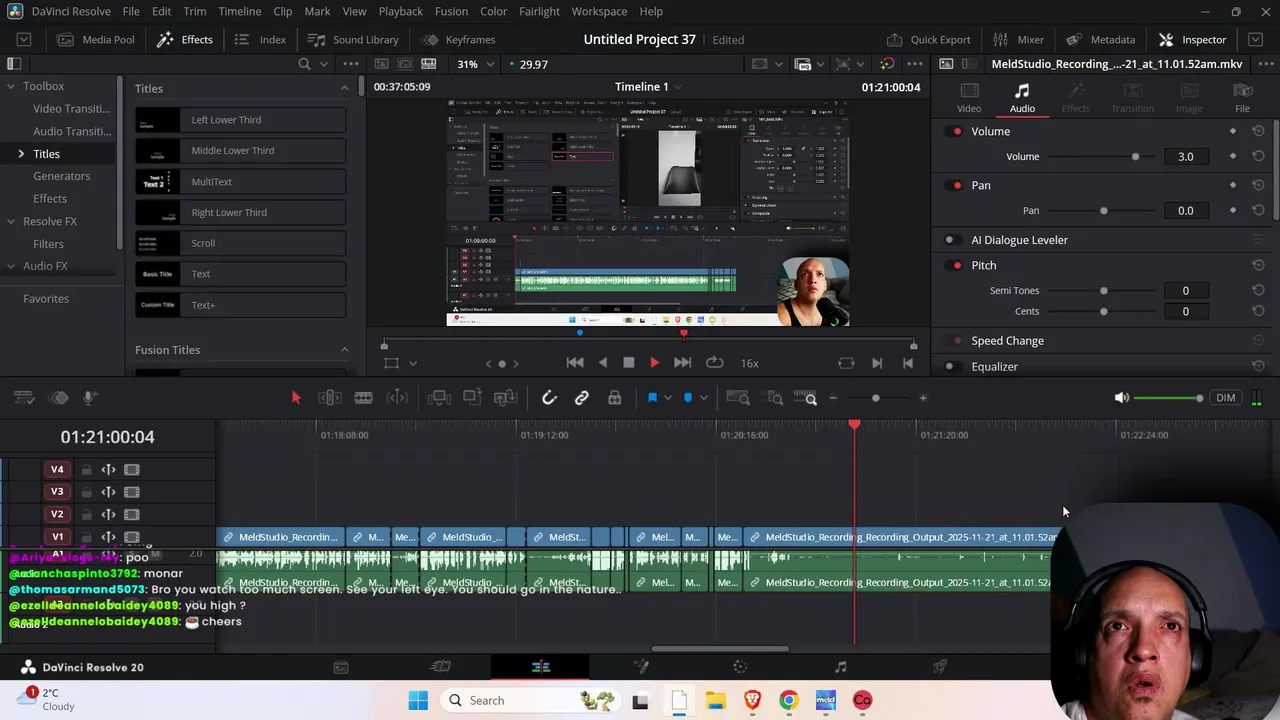Add a blue Marker to timeline
Image resolution: width=1280 pixels, height=720 pixels.
click(x=687, y=398)
